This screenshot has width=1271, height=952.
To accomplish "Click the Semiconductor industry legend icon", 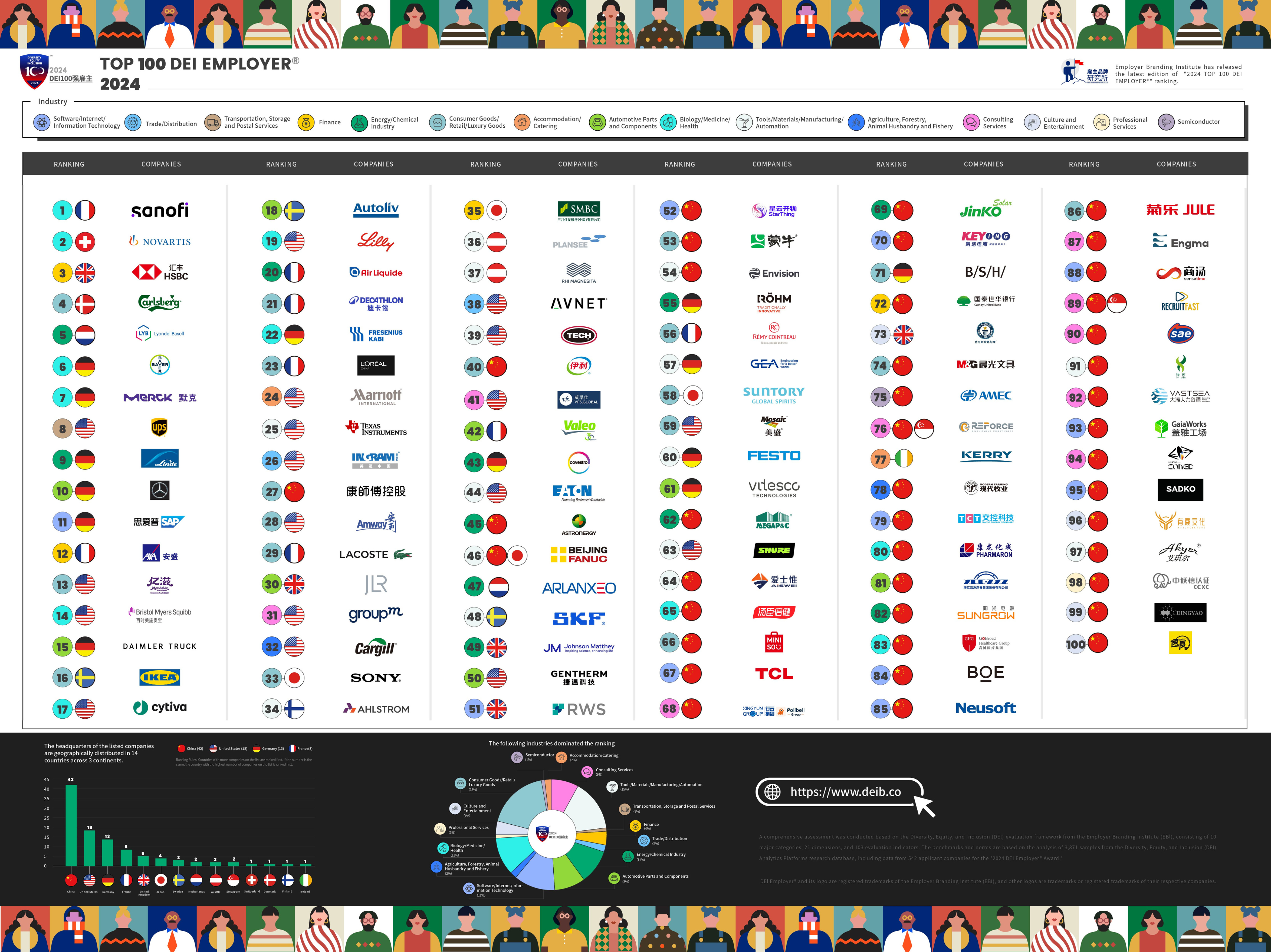I will tap(1166, 122).
